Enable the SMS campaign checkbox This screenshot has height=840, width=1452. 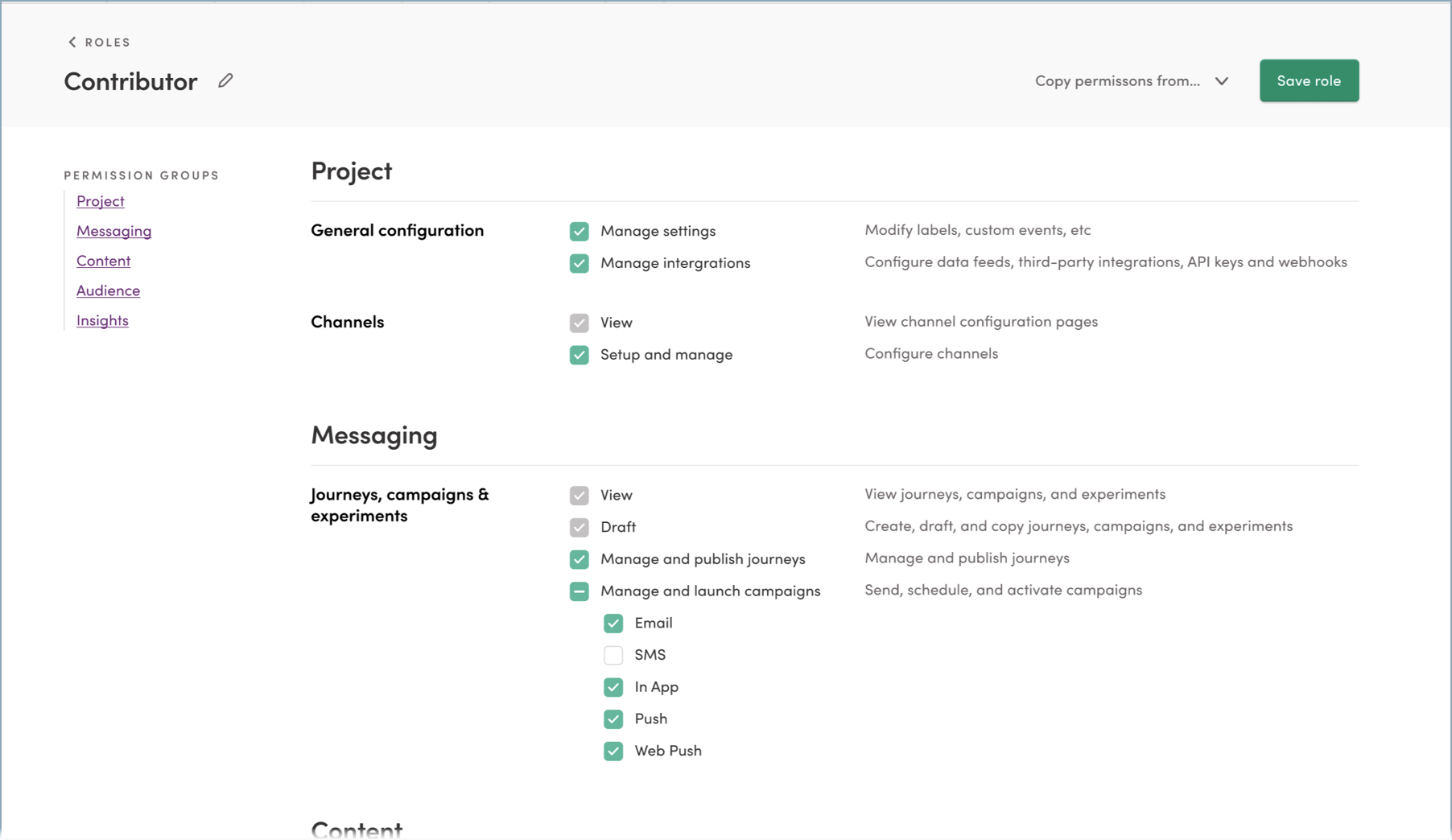[x=613, y=655]
